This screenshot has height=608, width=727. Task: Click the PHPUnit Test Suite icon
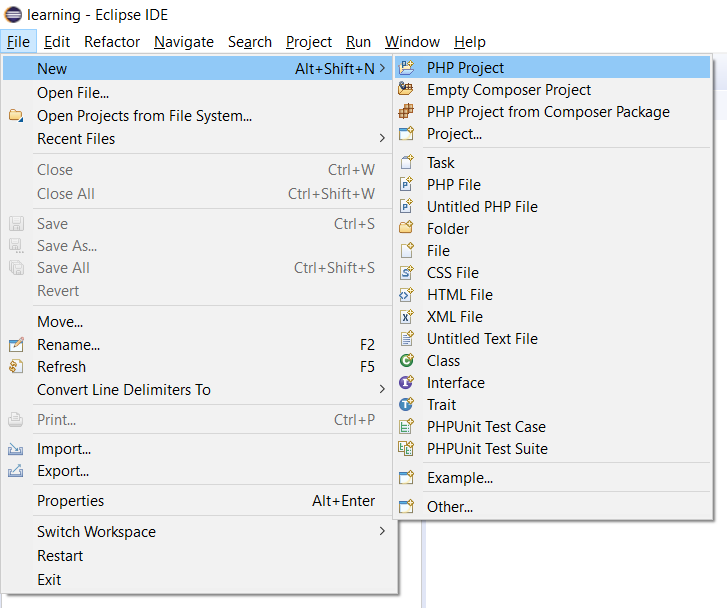click(406, 448)
